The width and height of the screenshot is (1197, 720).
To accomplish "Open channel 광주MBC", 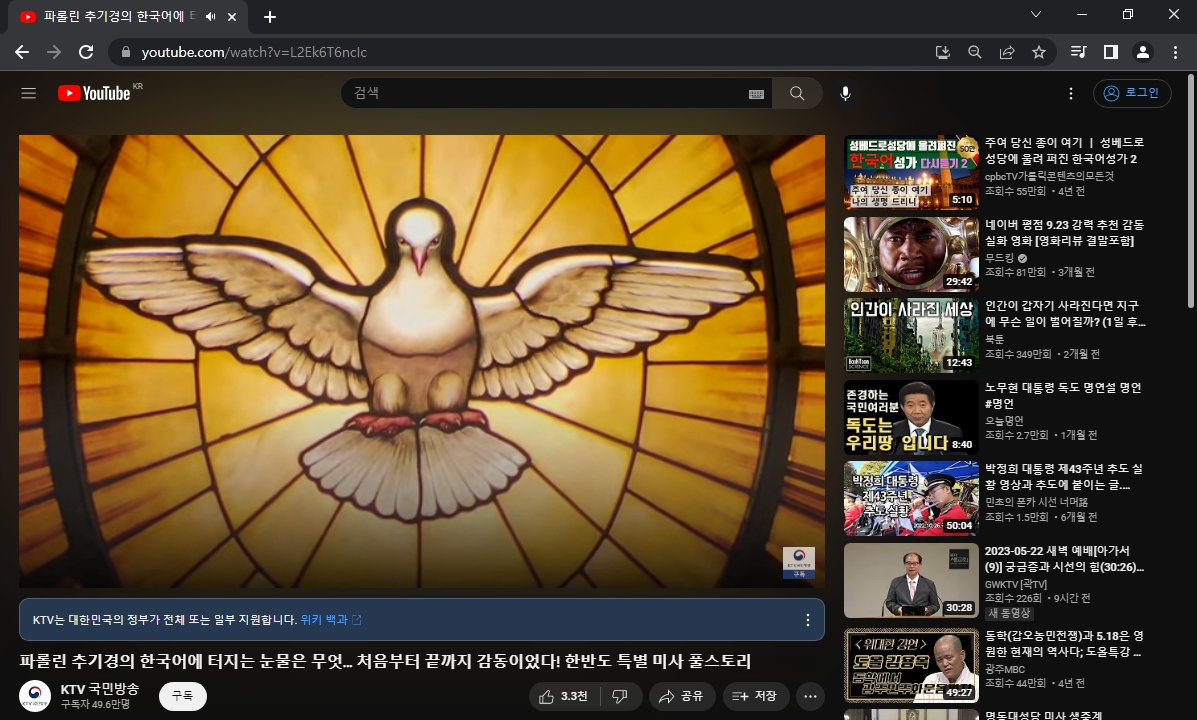I will (x=1005, y=669).
